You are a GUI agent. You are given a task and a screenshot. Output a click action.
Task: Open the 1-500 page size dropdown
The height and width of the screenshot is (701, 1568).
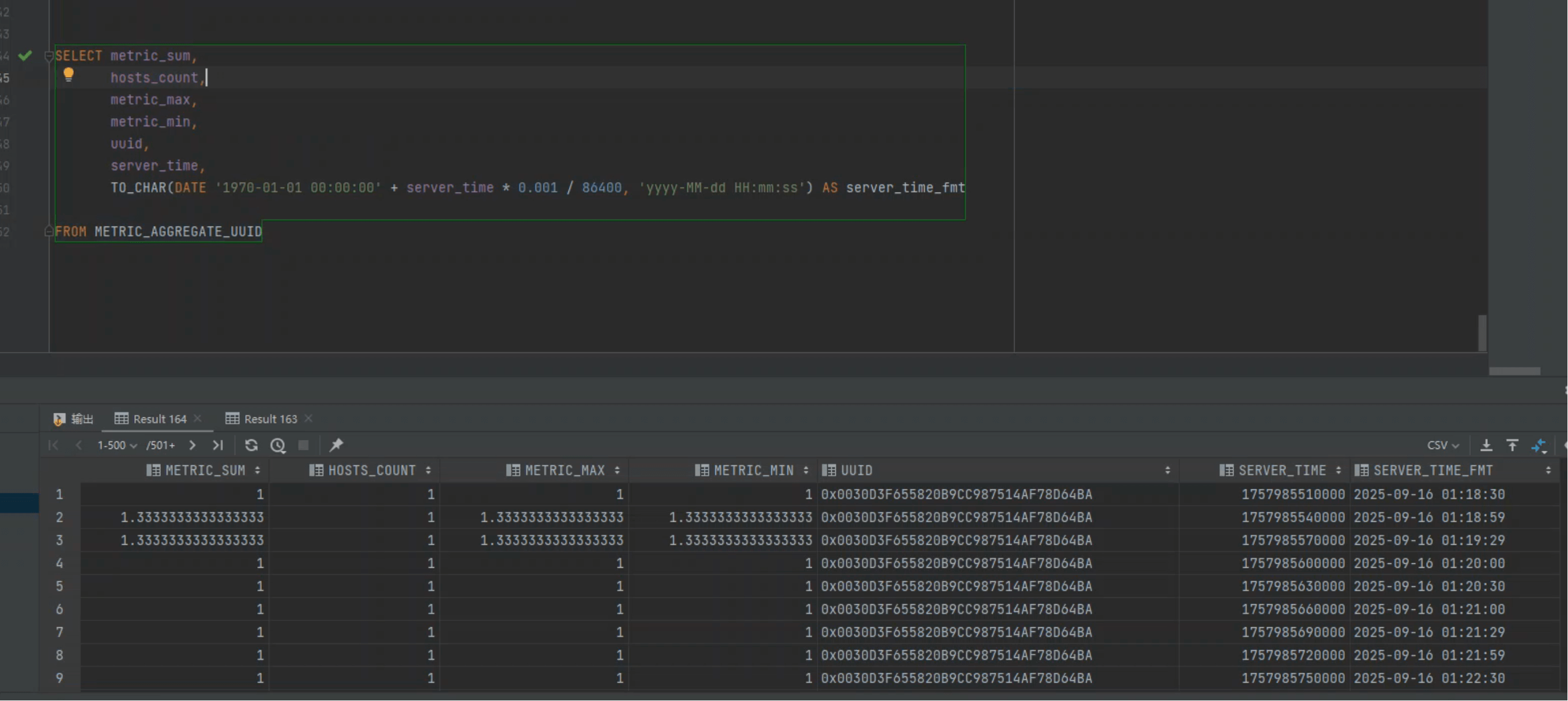point(117,446)
